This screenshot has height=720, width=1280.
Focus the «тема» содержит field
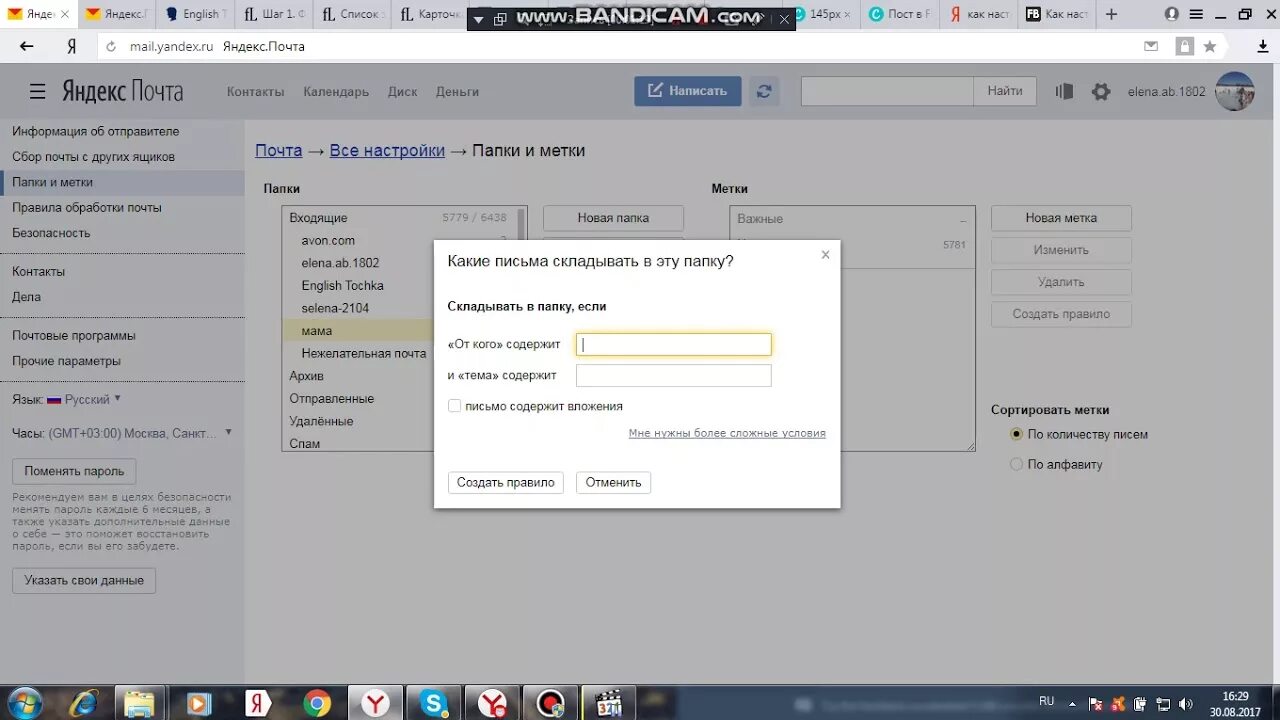(673, 375)
